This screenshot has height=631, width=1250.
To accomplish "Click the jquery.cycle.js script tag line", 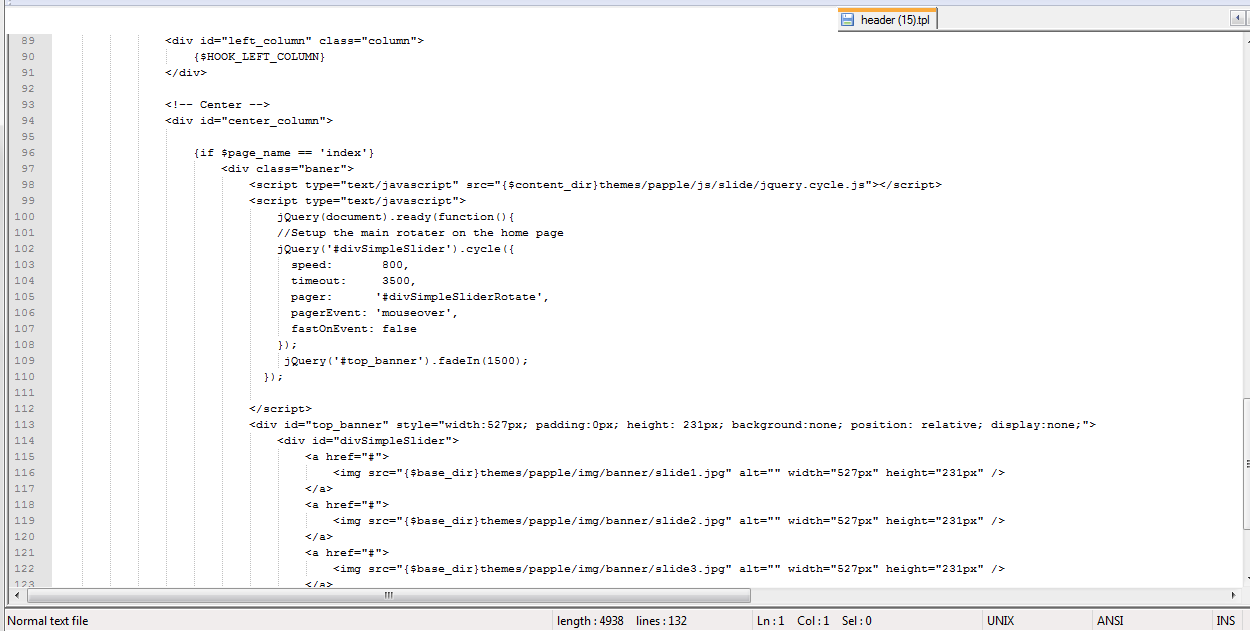I will pos(595,185).
